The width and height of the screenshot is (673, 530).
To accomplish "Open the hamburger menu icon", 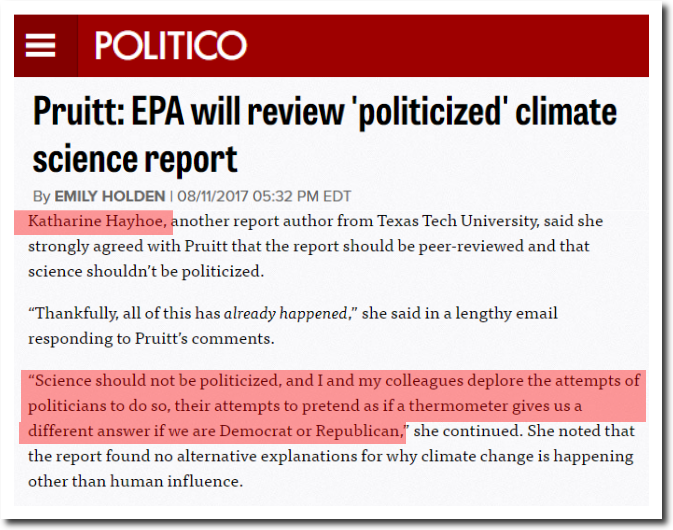I will click(x=40, y=45).
